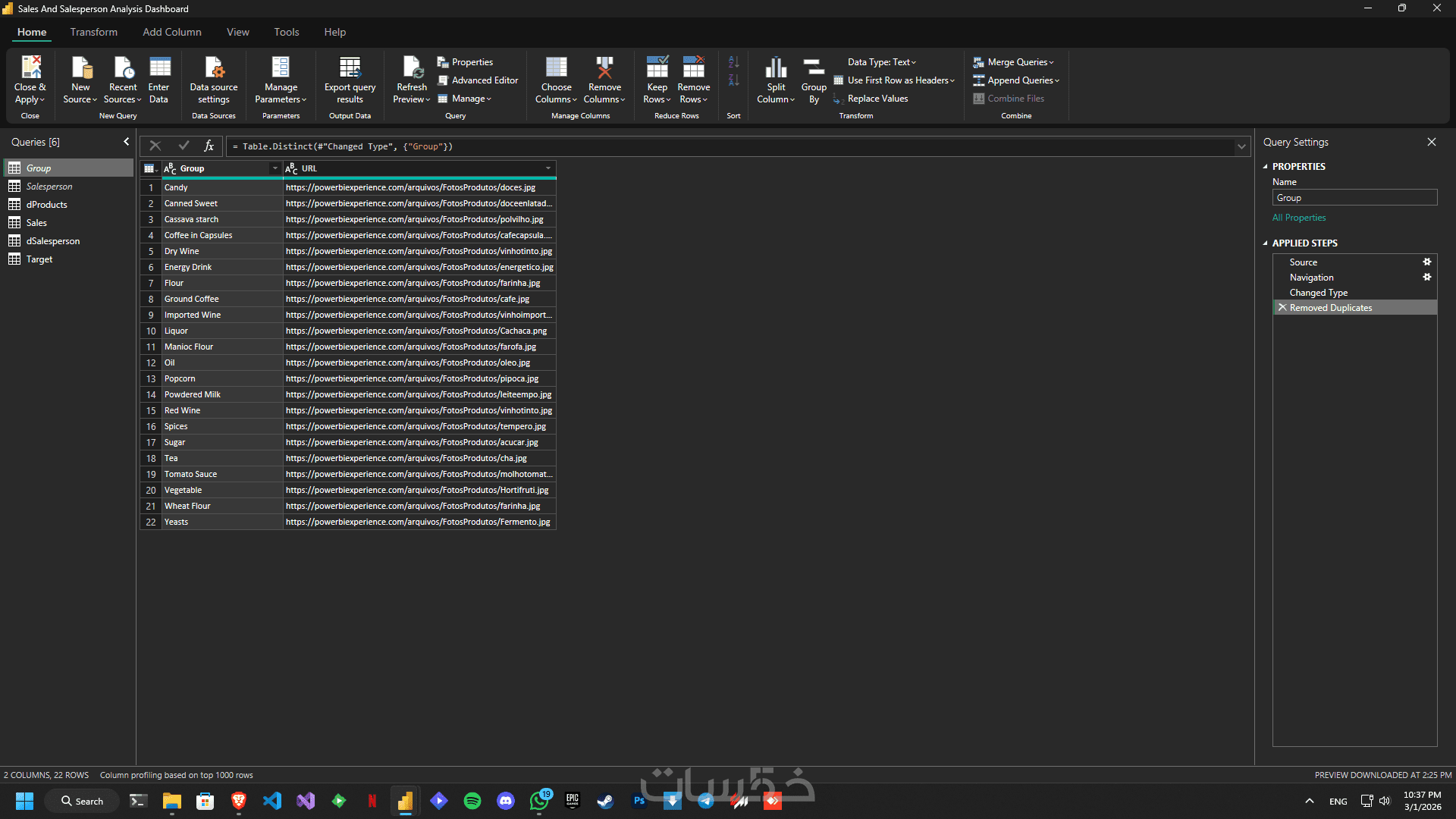The width and height of the screenshot is (1456, 819).
Task: Expand the formula bar
Action: point(1241,147)
